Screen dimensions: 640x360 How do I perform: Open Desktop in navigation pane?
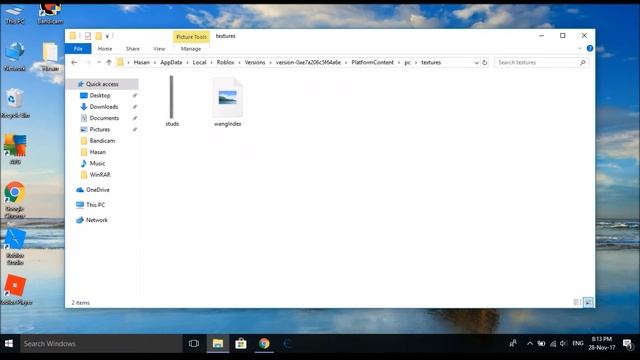coord(100,96)
